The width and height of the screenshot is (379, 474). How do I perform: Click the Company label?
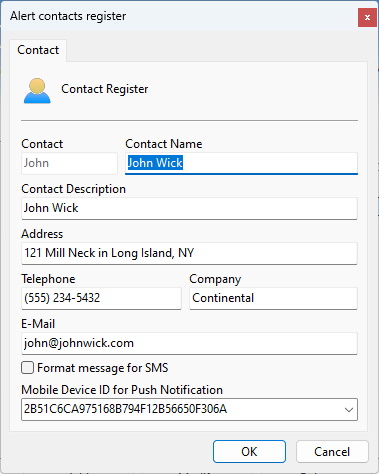click(215, 279)
